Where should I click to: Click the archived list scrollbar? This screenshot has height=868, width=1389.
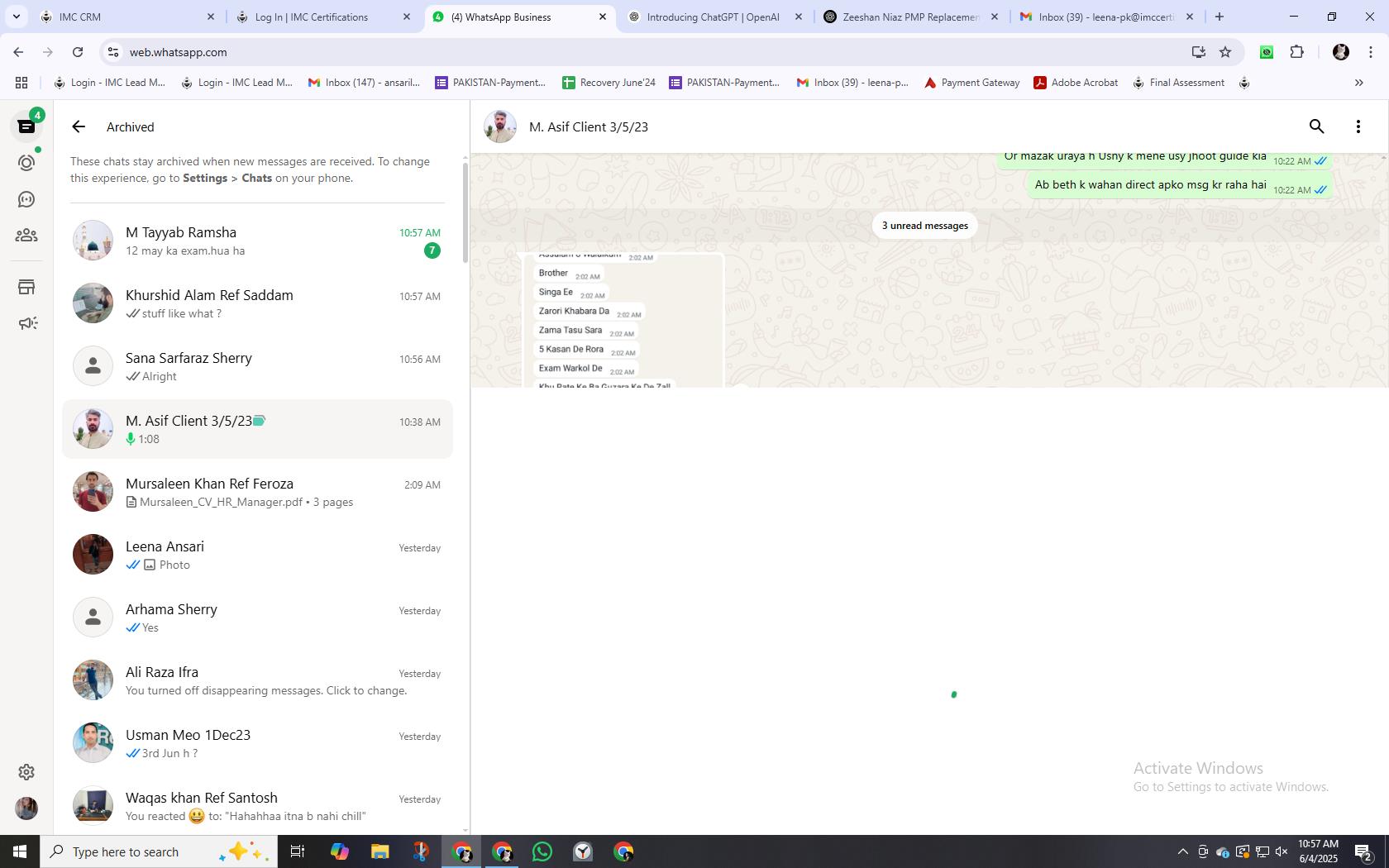point(465,213)
